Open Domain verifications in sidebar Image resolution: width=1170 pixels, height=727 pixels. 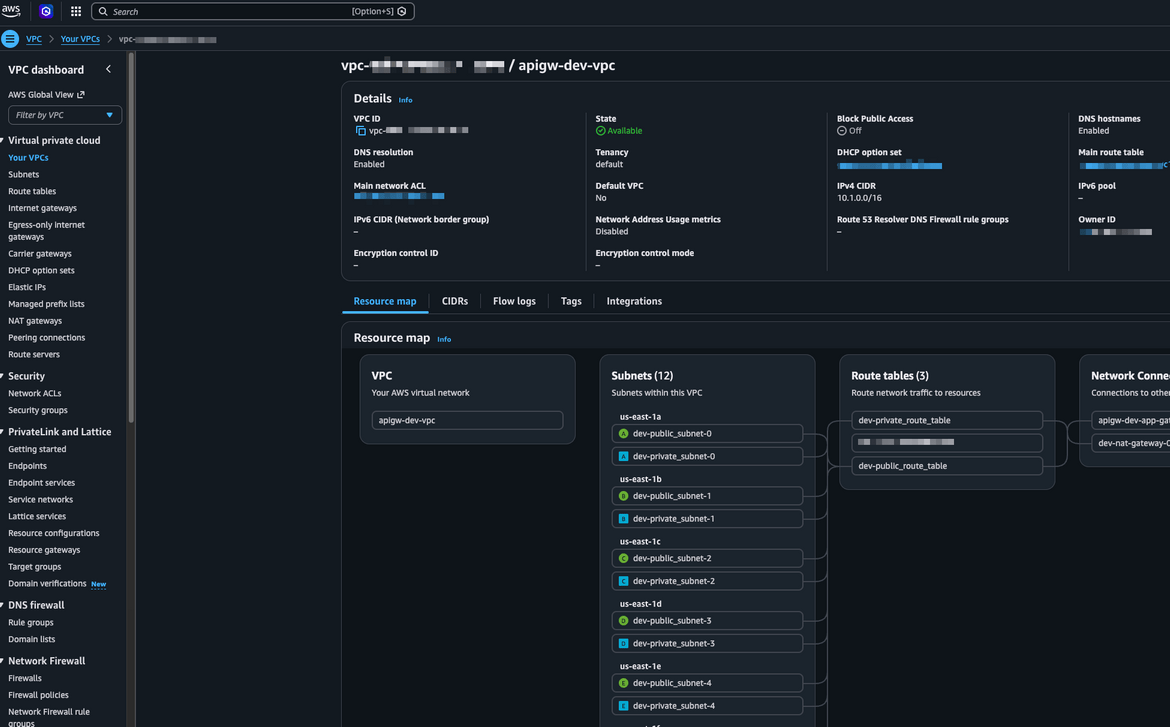pos(47,584)
